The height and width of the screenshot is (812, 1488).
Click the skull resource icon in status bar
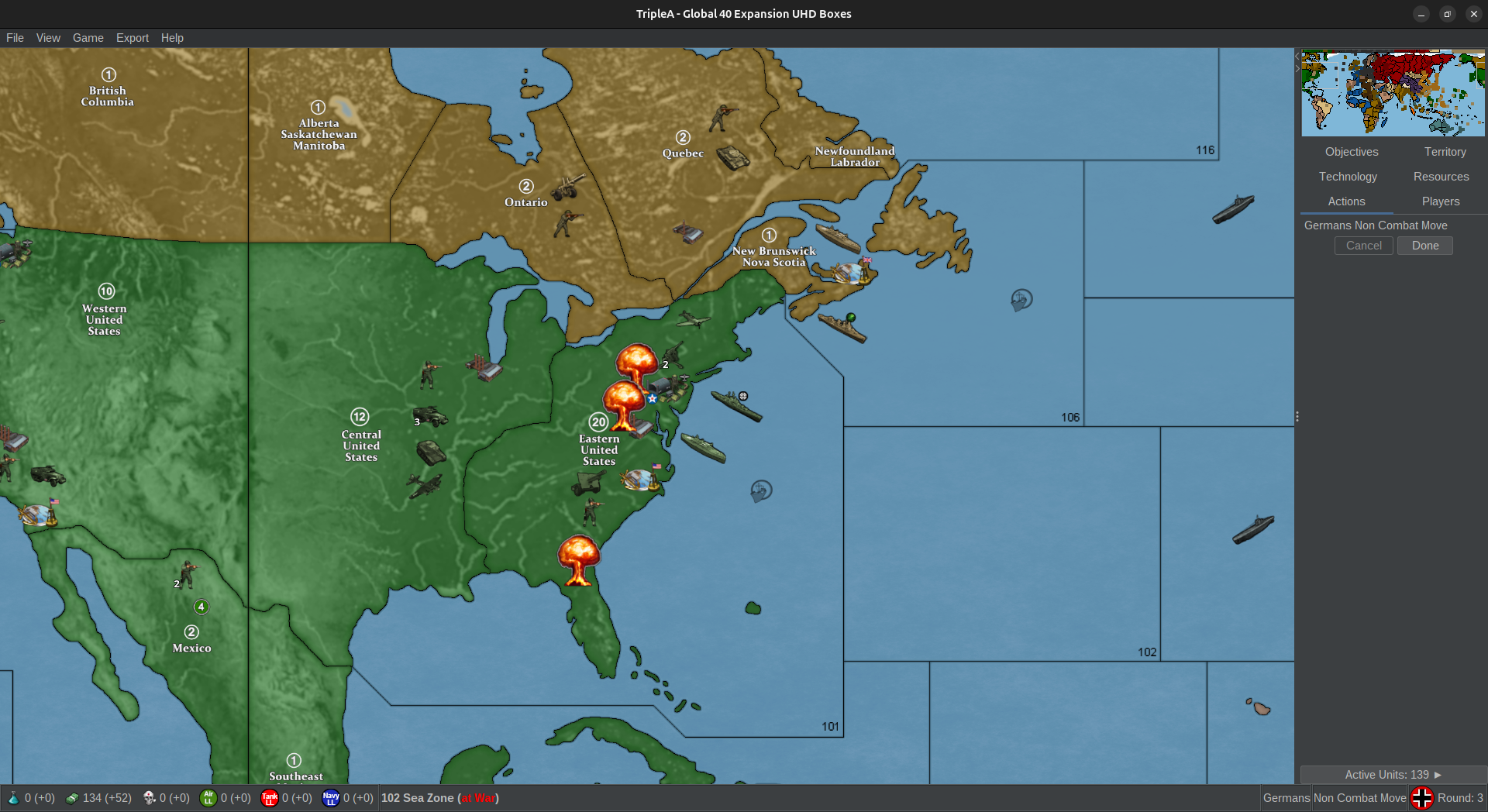[150, 798]
